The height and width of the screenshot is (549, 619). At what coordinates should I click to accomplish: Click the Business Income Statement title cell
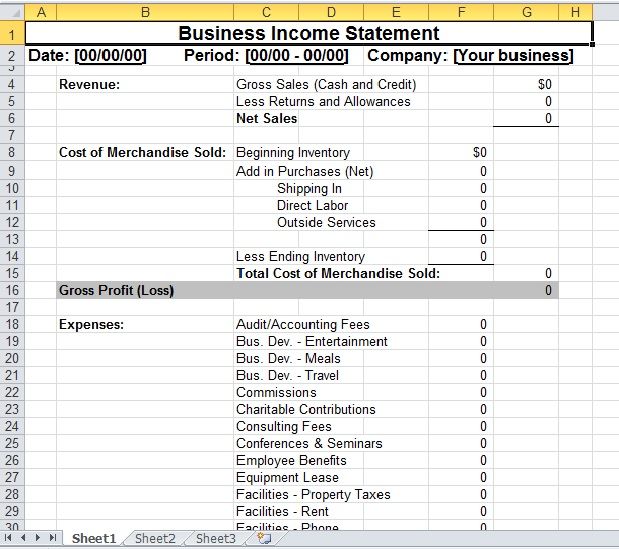click(x=309, y=33)
